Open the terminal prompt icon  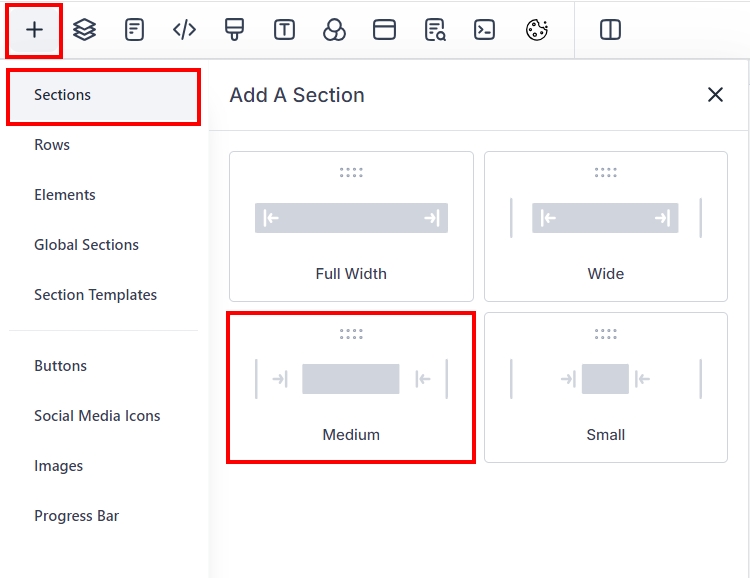484,30
